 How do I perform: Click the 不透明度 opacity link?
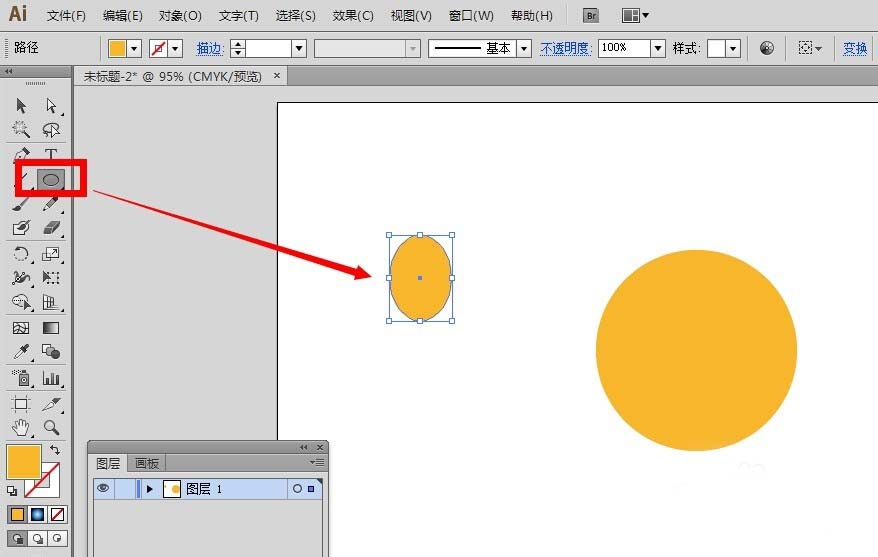[566, 49]
